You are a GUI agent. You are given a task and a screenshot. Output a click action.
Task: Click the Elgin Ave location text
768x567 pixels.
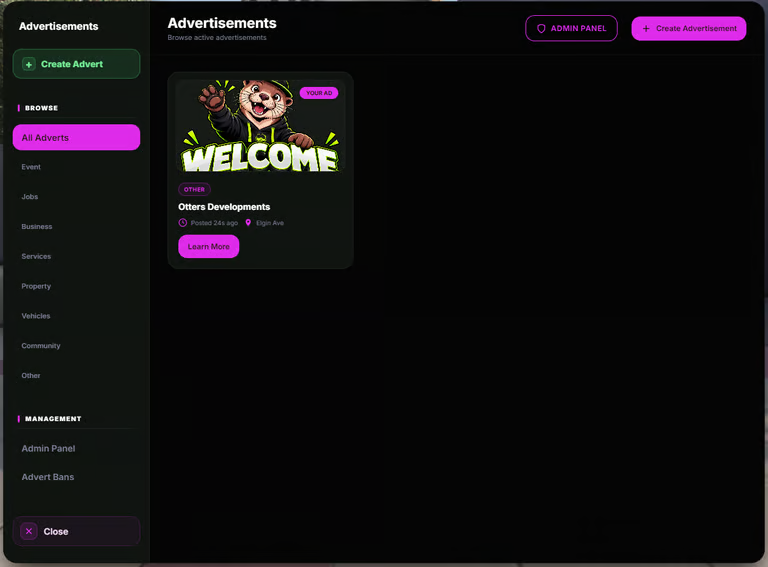[270, 223]
